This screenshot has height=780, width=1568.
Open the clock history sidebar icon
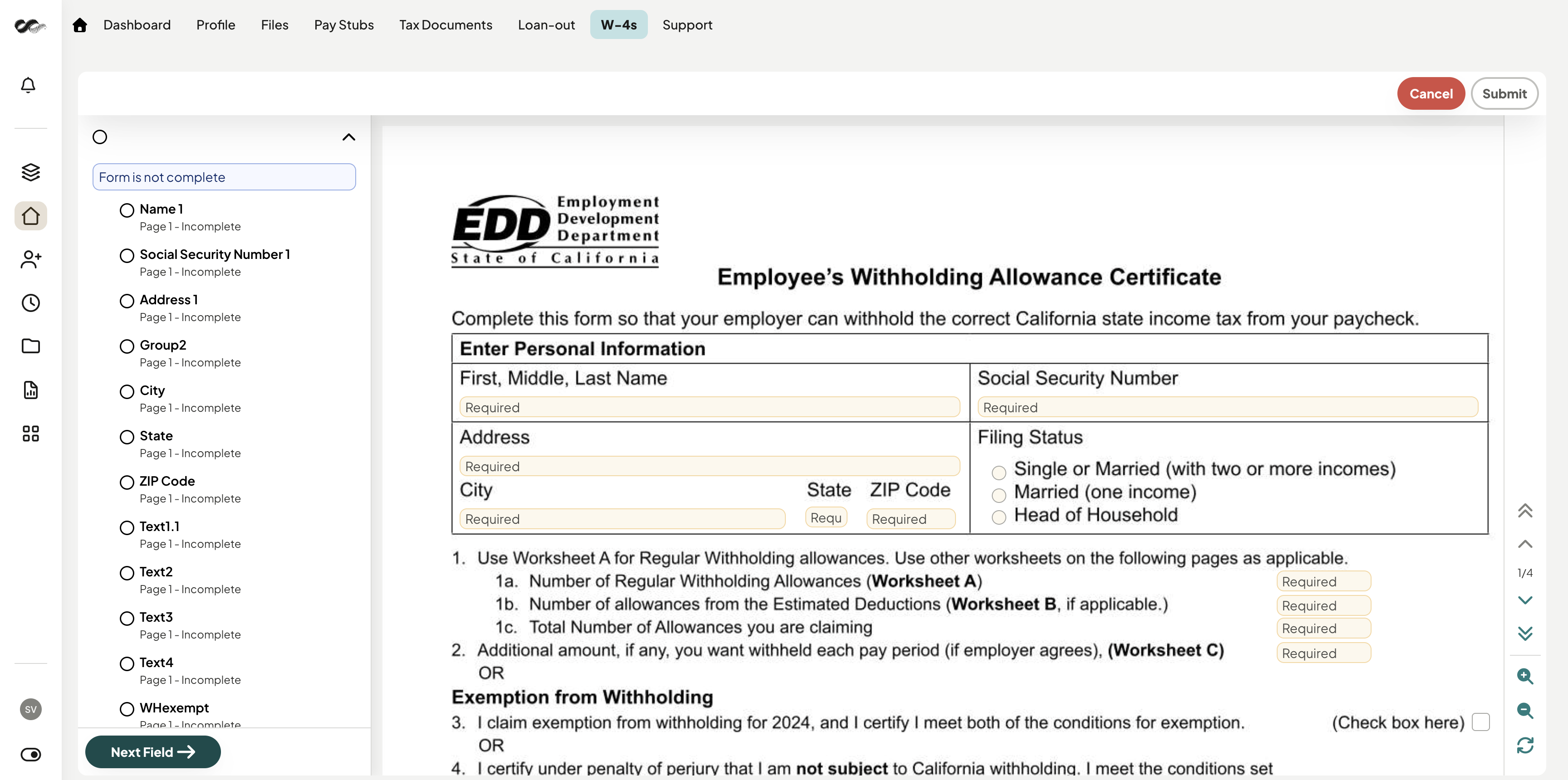tap(31, 303)
